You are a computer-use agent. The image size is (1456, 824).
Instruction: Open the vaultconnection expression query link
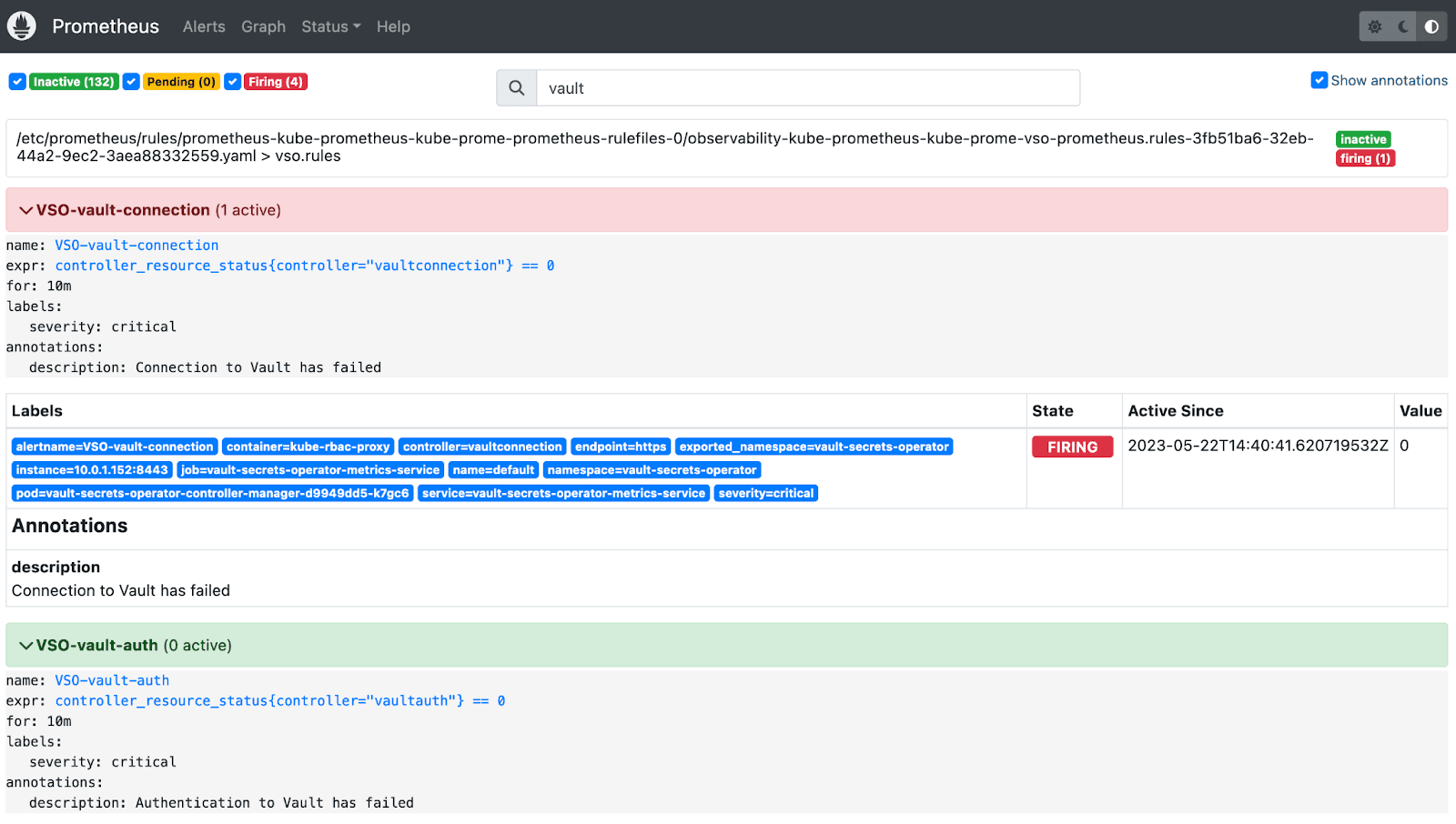(x=304, y=266)
